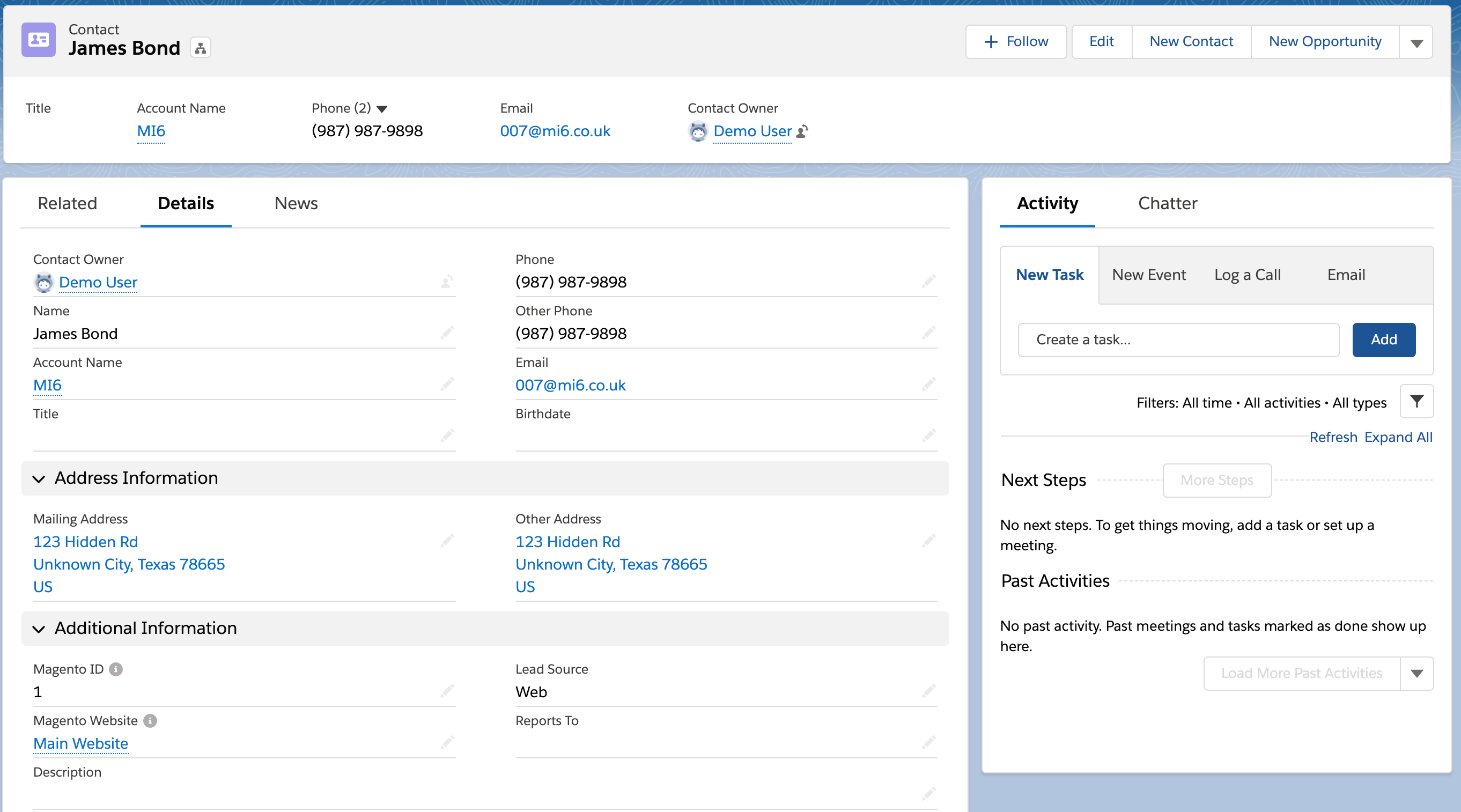Click the activity filter funnel icon
This screenshot has height=812, width=1461.
[1416, 402]
